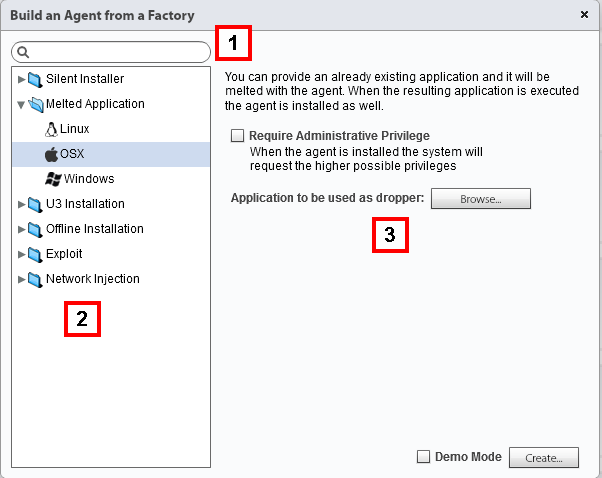Click the Windows flag icon
The height and width of the screenshot is (478, 602).
(53, 179)
